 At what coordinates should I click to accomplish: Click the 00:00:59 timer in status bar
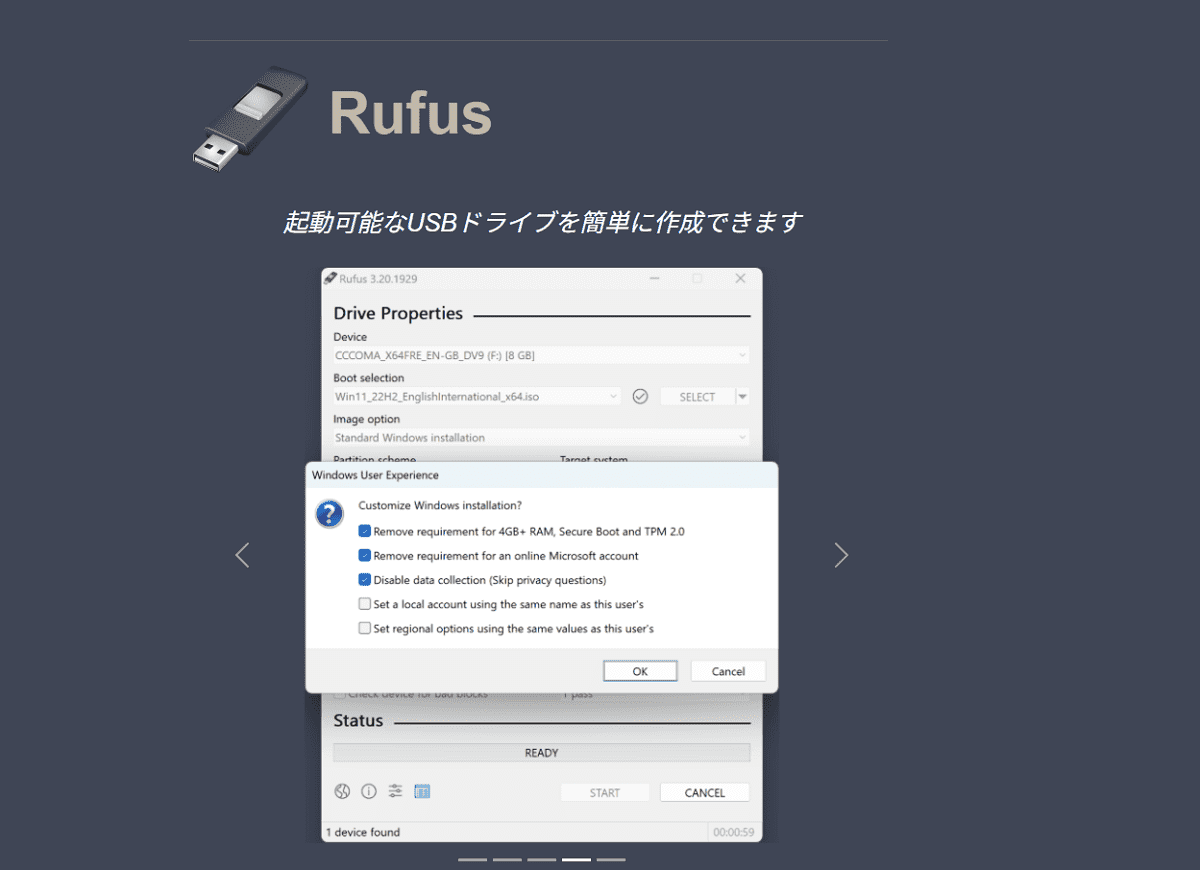pyautogui.click(x=734, y=832)
